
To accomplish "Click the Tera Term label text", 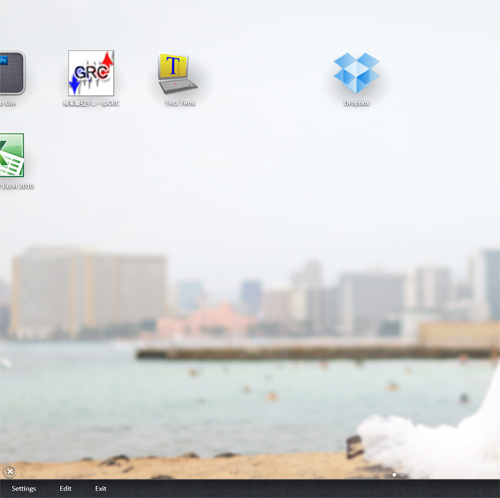I will click(180, 104).
